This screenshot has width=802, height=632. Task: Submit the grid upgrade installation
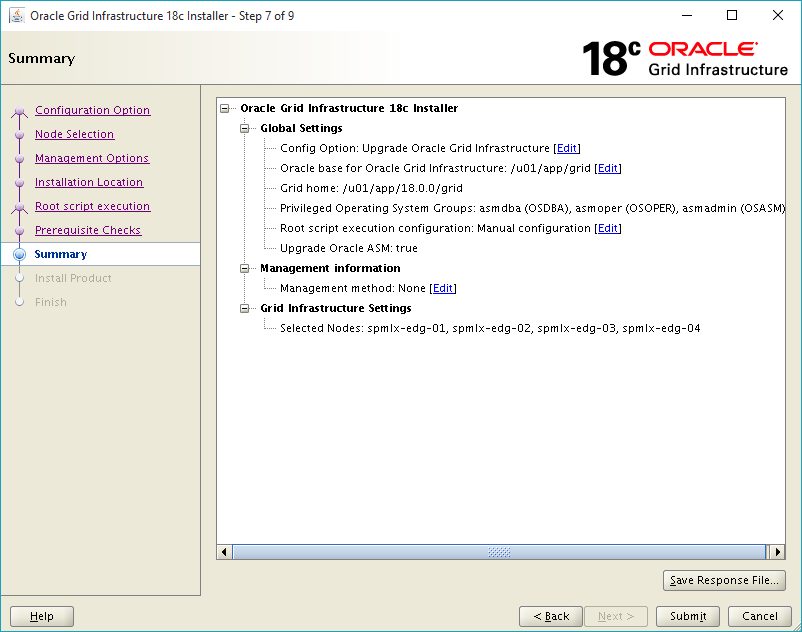tap(688, 616)
